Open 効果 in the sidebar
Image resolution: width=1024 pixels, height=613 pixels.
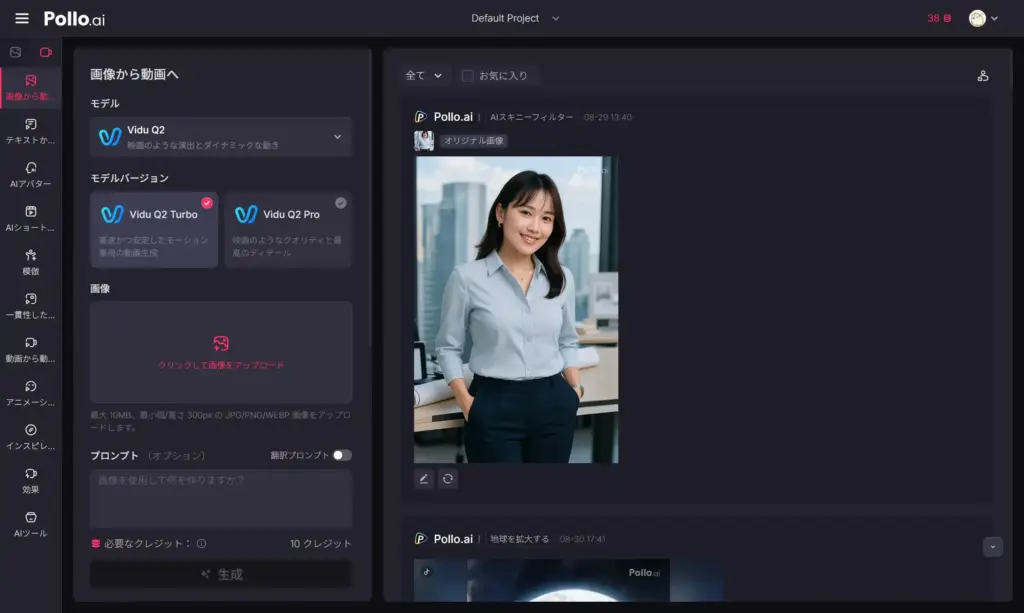31,479
